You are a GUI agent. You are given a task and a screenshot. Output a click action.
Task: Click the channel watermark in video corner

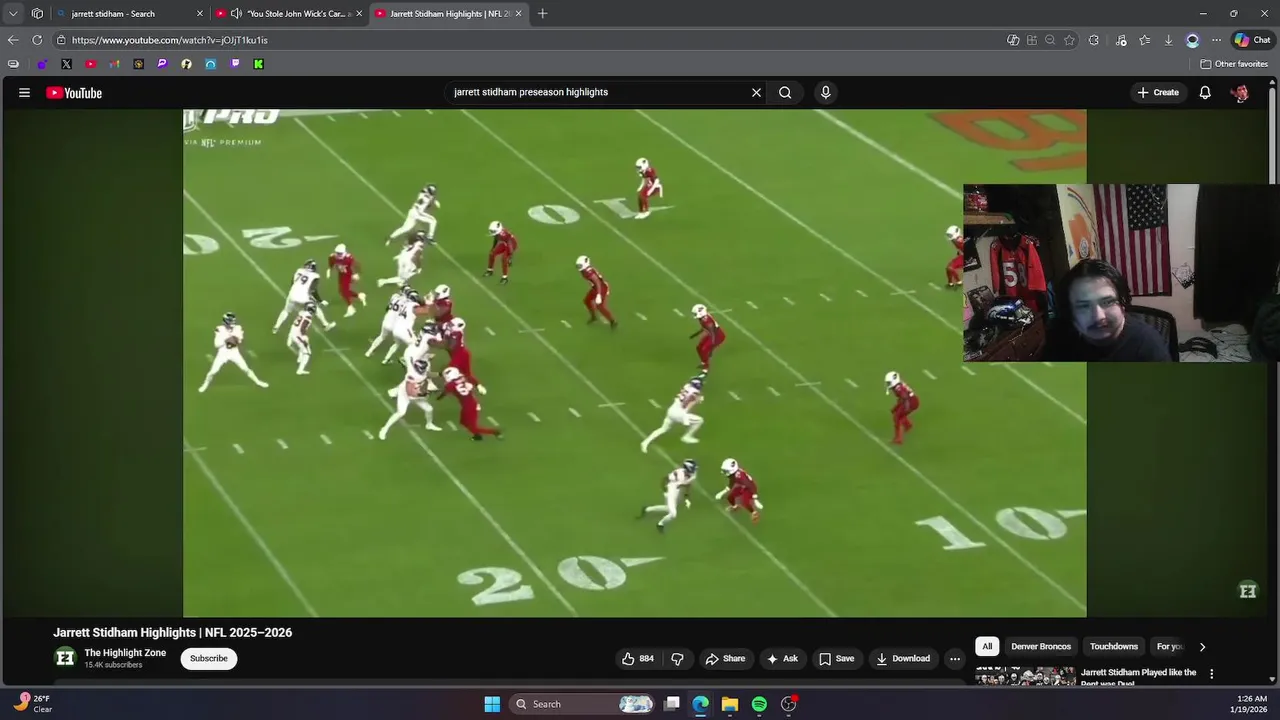click(x=1248, y=590)
